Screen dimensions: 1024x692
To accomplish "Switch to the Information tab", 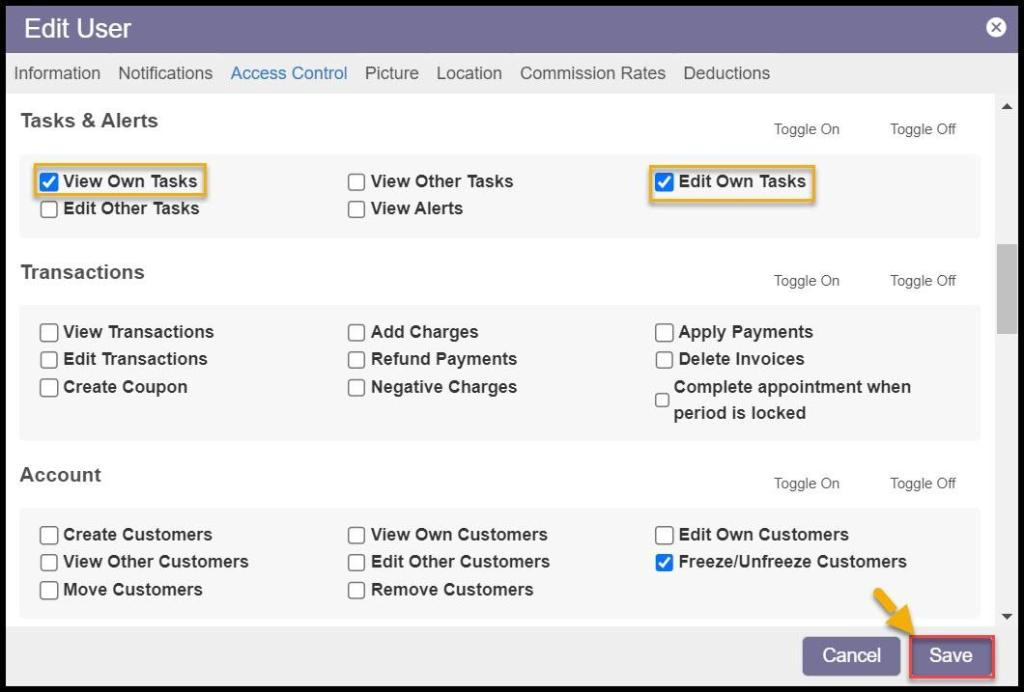I will click(x=57, y=73).
